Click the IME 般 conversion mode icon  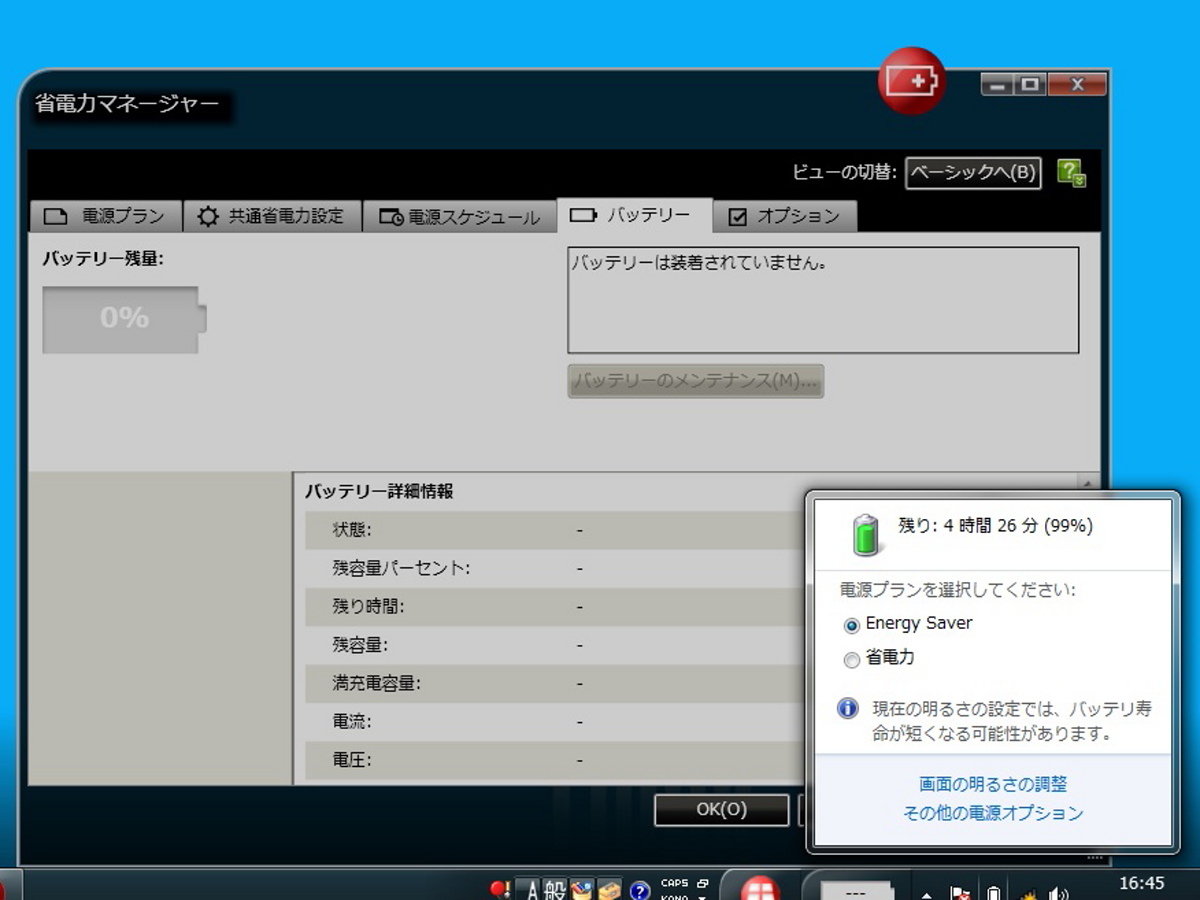pyautogui.click(x=555, y=890)
